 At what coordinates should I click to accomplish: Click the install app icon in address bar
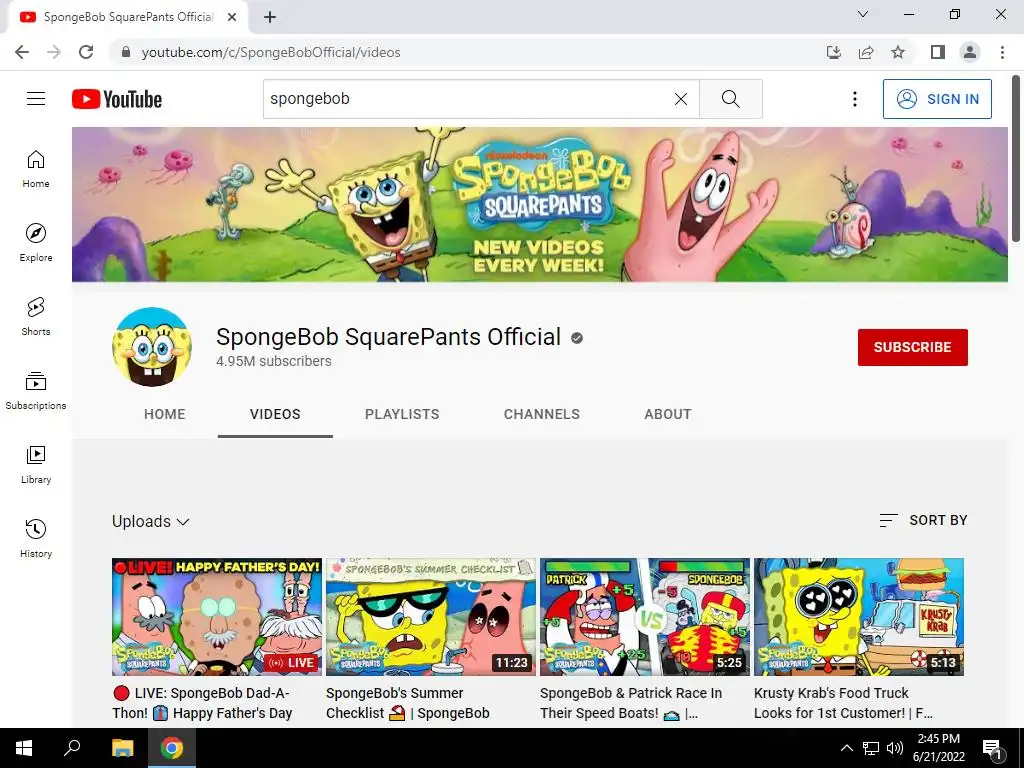(x=833, y=52)
